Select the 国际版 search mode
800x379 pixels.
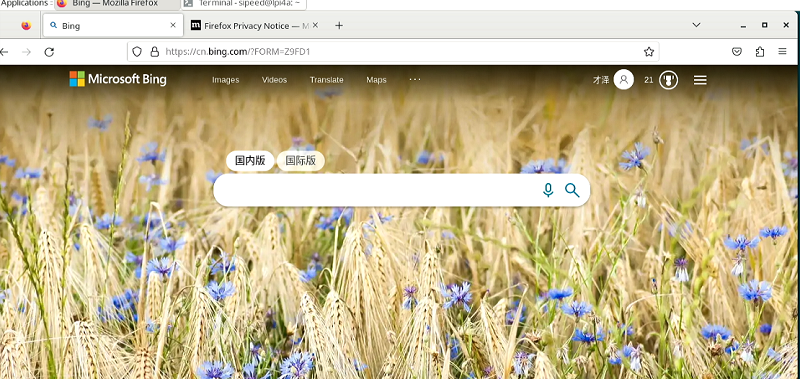tap(301, 161)
